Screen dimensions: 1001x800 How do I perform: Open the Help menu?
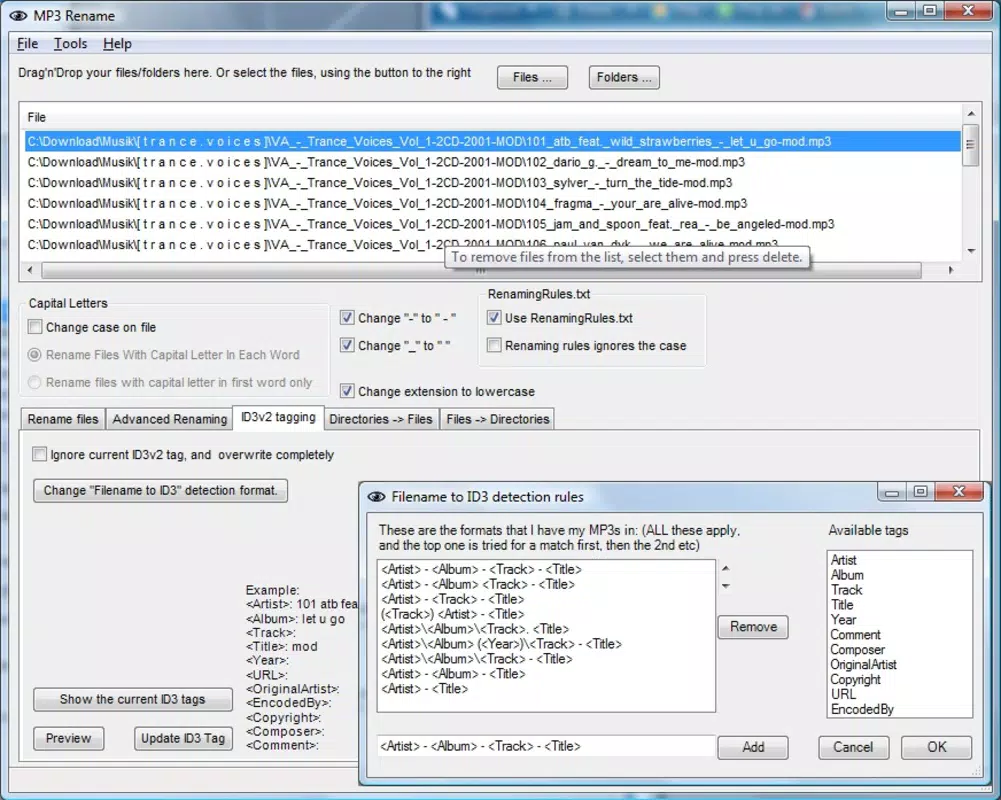(x=117, y=43)
